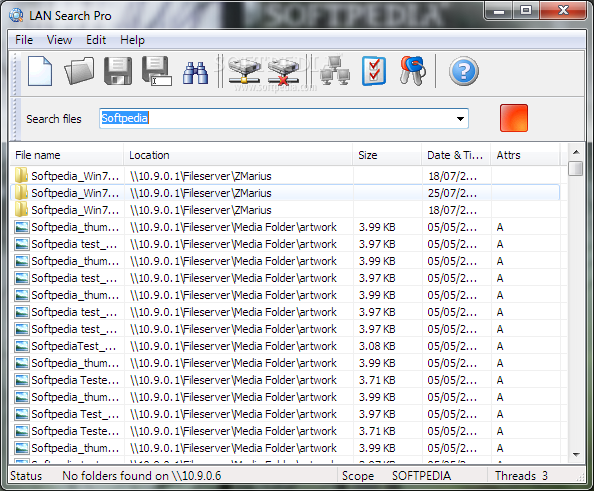Open saved results with folder icon
The height and width of the screenshot is (491, 594).
click(x=79, y=71)
